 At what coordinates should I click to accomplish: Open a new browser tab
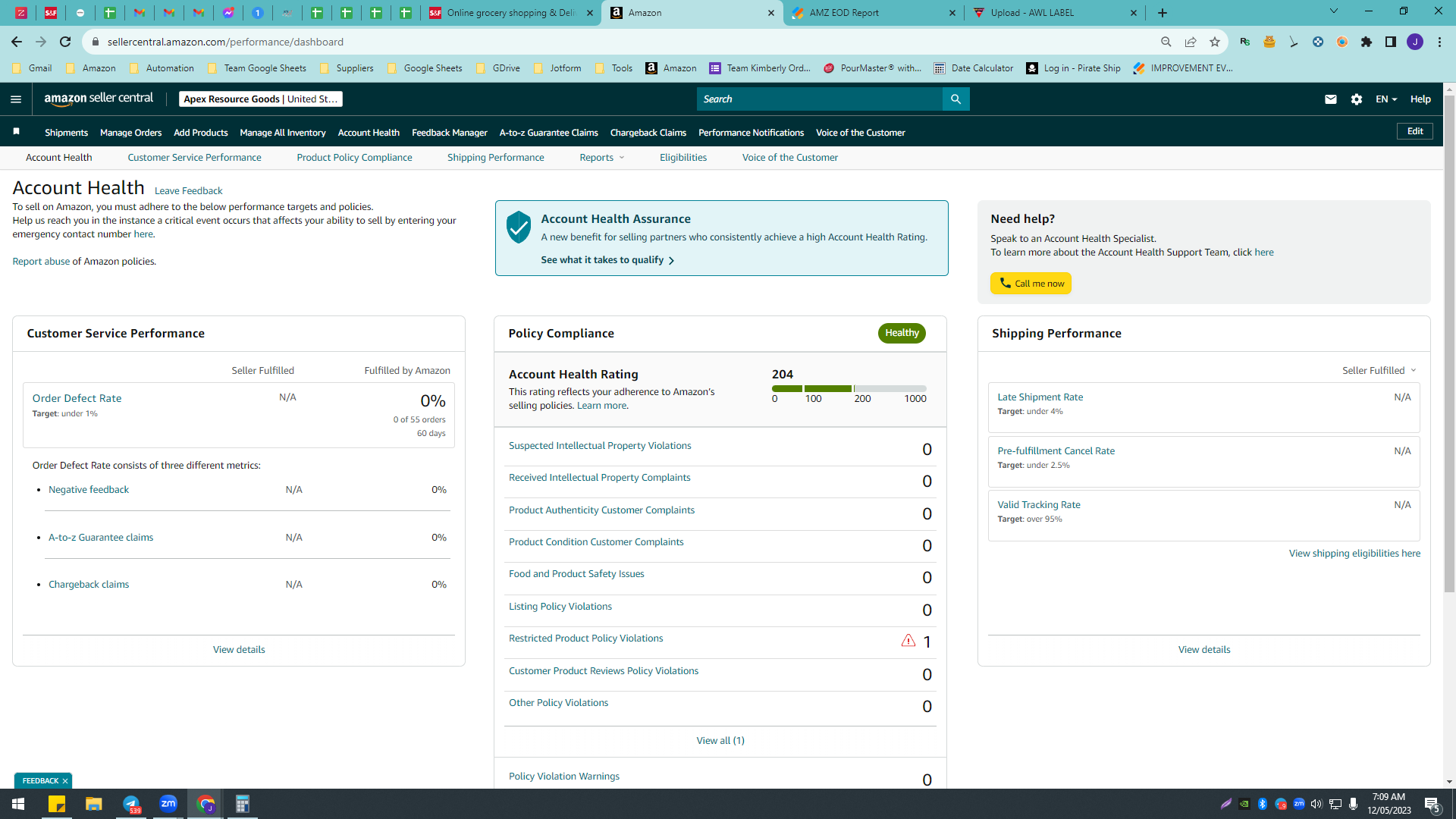pyautogui.click(x=1163, y=13)
